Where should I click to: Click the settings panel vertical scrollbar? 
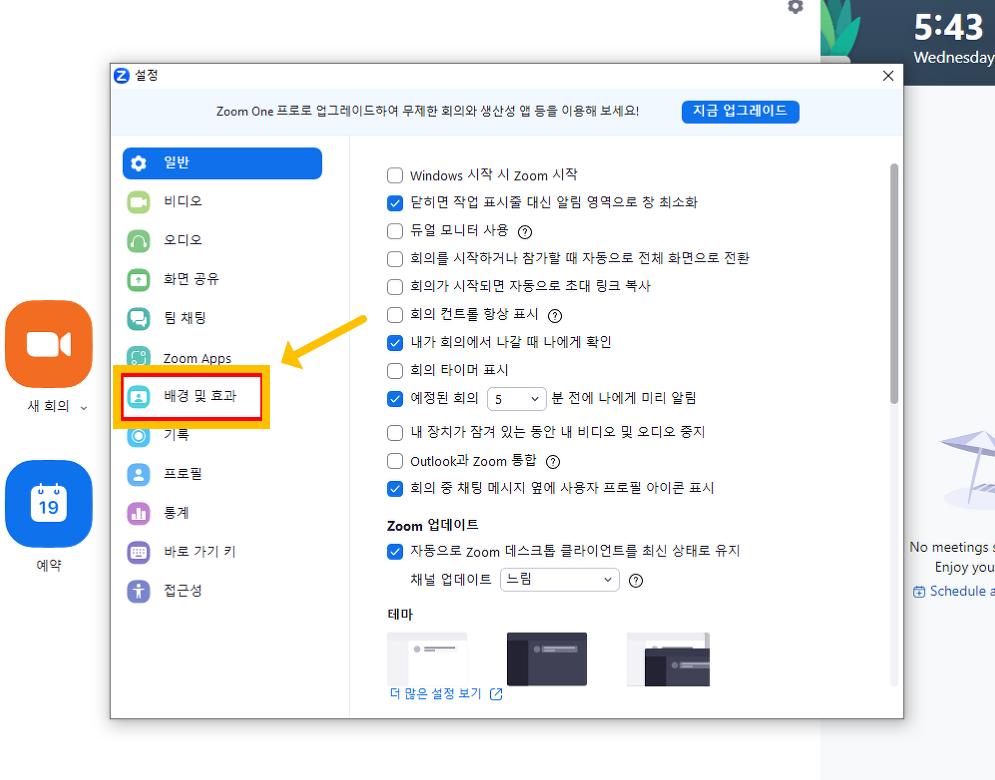tap(893, 284)
